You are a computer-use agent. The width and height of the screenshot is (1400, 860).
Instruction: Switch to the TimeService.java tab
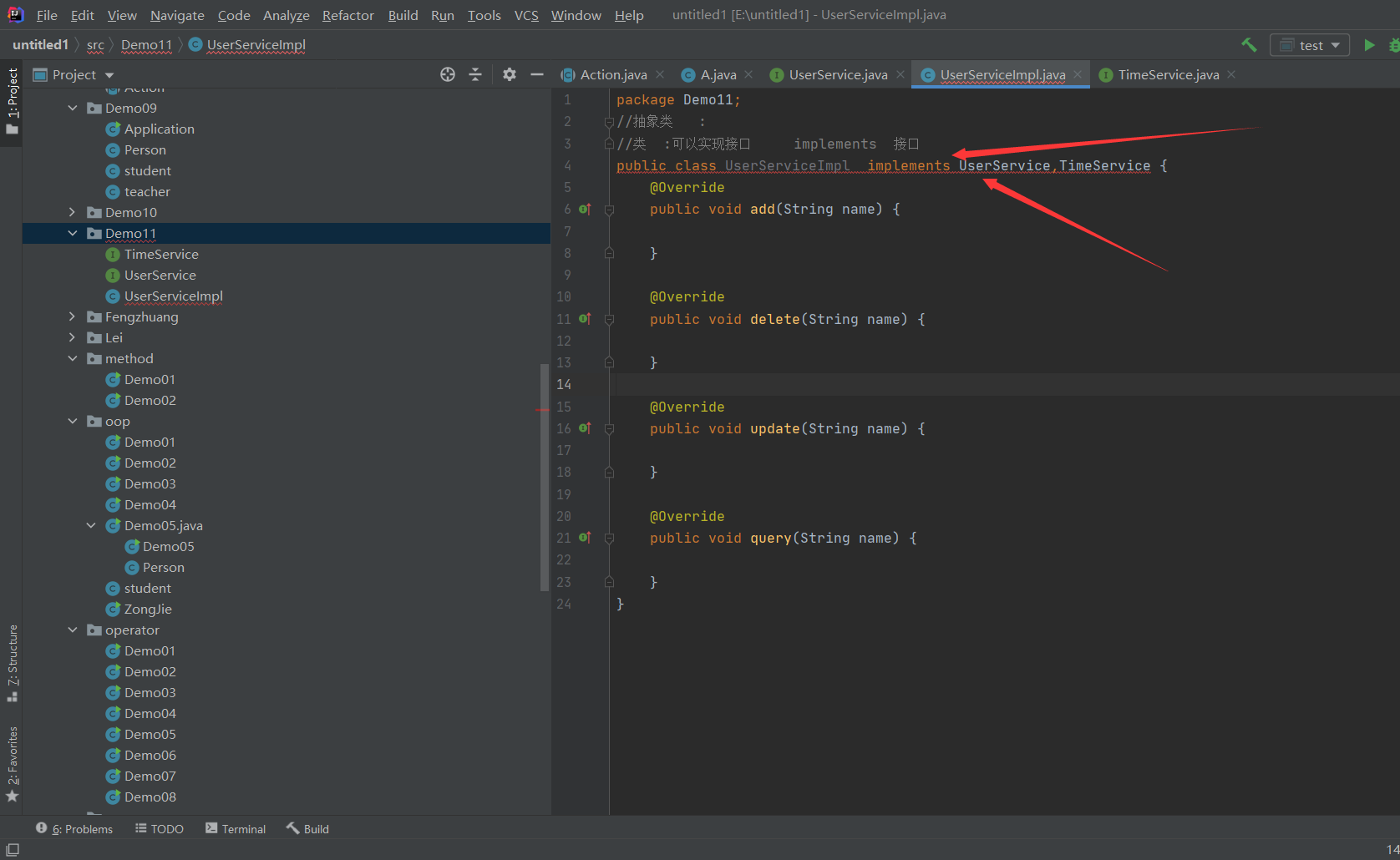tap(1168, 74)
